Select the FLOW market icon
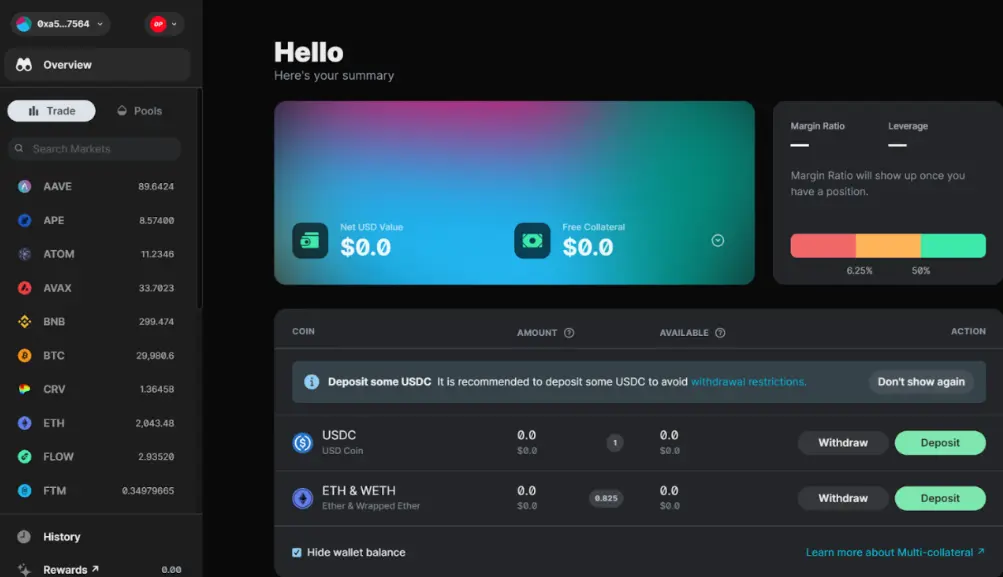1003x577 pixels. click(24, 457)
